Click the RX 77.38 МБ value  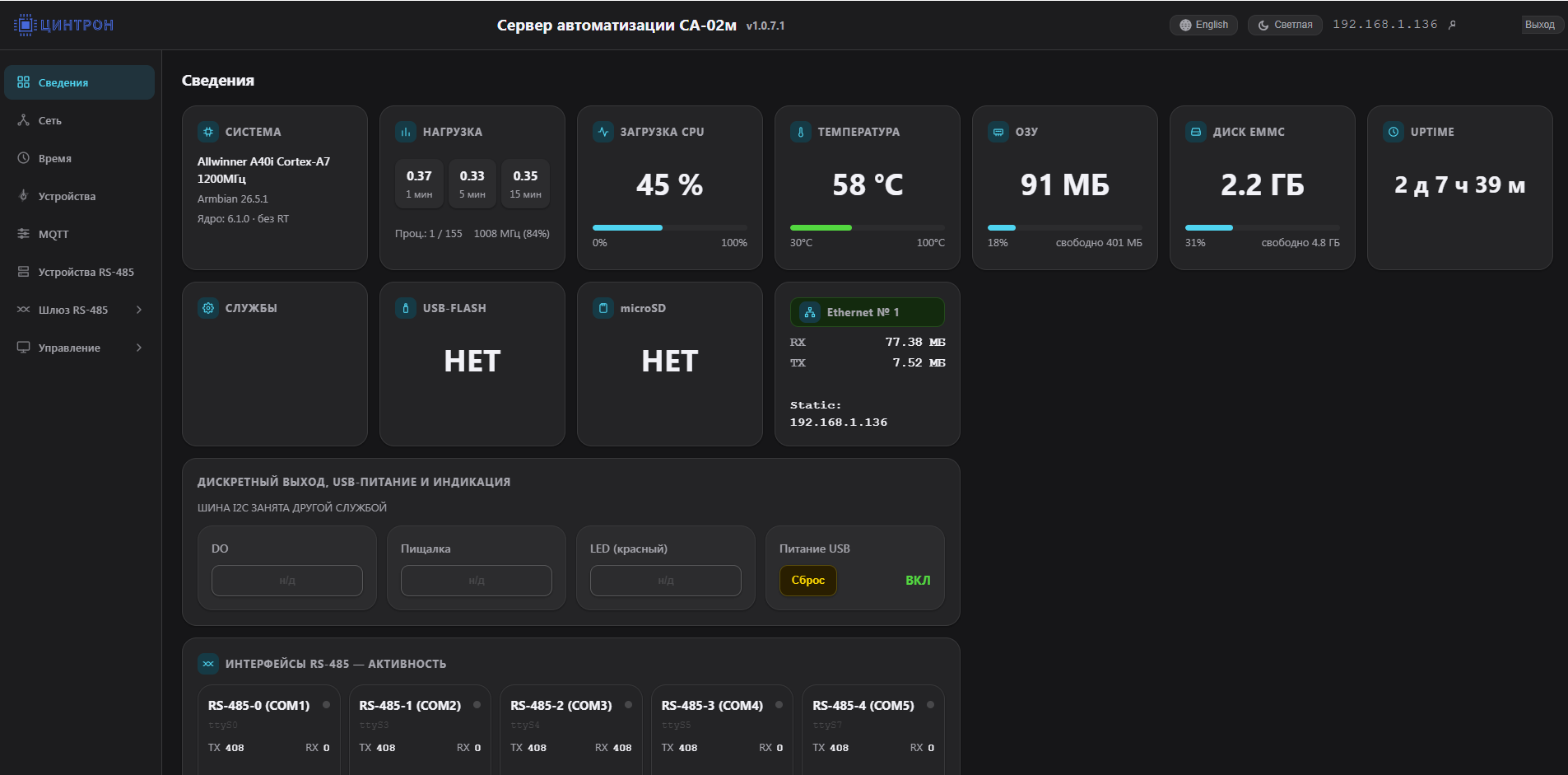(915, 342)
